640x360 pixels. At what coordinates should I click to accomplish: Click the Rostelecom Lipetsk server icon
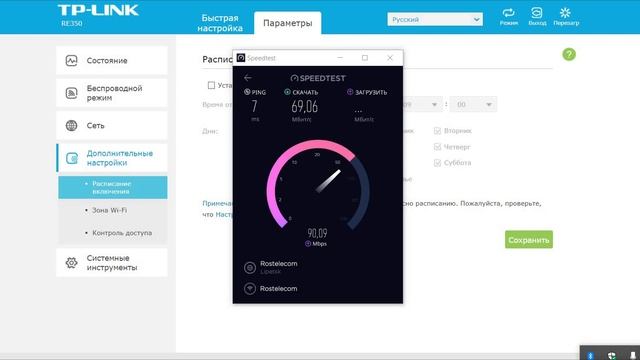point(250,267)
